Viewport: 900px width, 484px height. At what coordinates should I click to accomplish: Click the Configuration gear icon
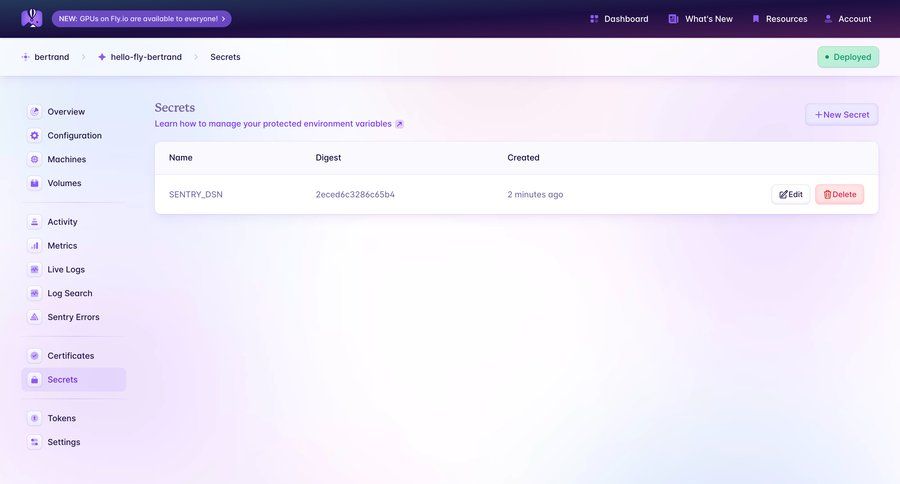(34, 135)
